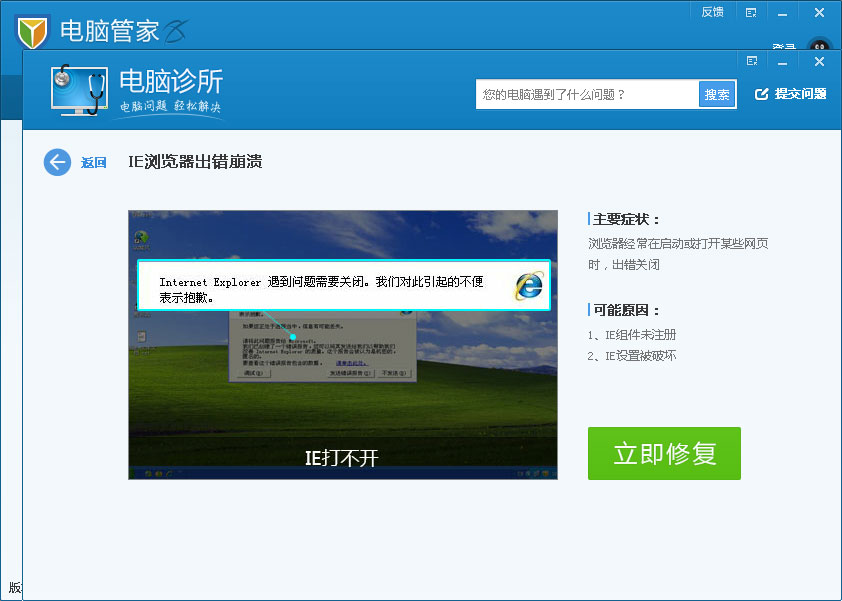The image size is (842, 601).
Task: Click the 返回 back label
Action: click(x=92, y=162)
